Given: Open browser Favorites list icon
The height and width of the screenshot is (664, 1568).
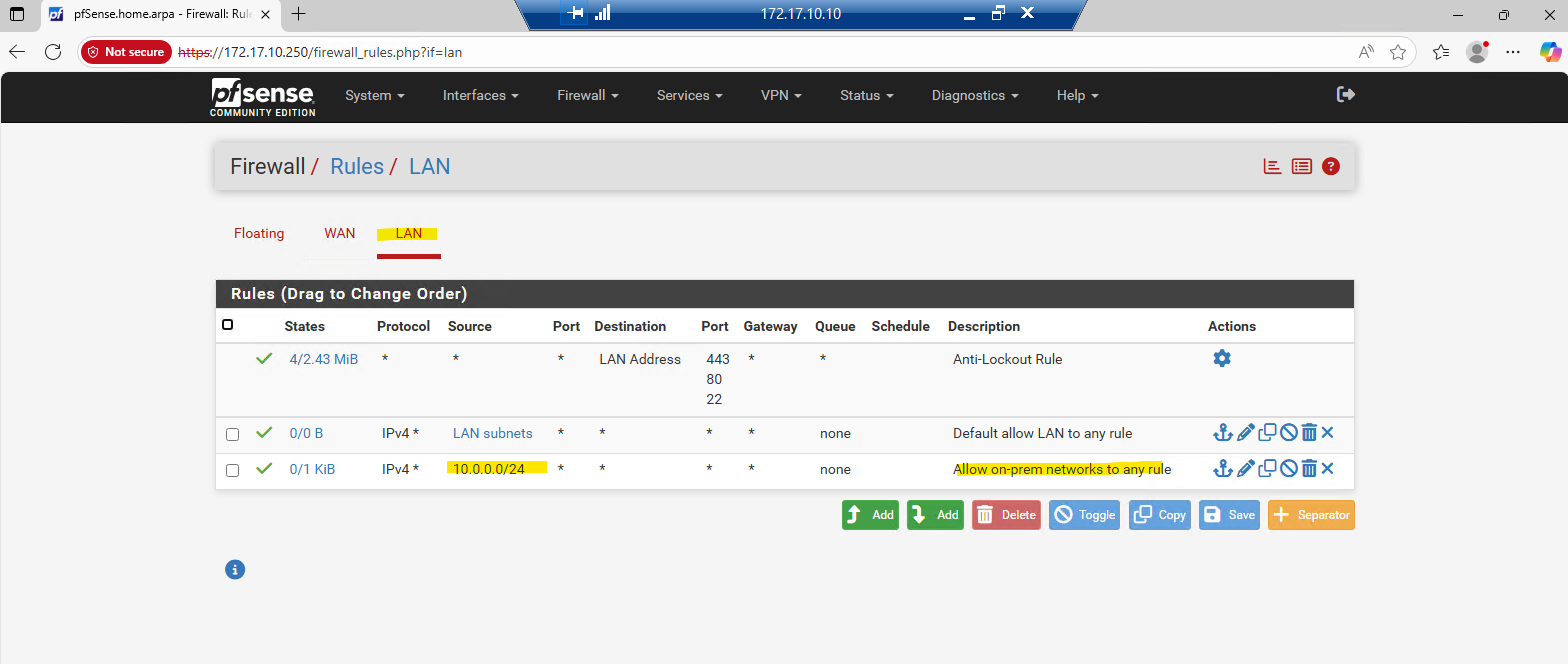Looking at the screenshot, I should coord(1441,52).
